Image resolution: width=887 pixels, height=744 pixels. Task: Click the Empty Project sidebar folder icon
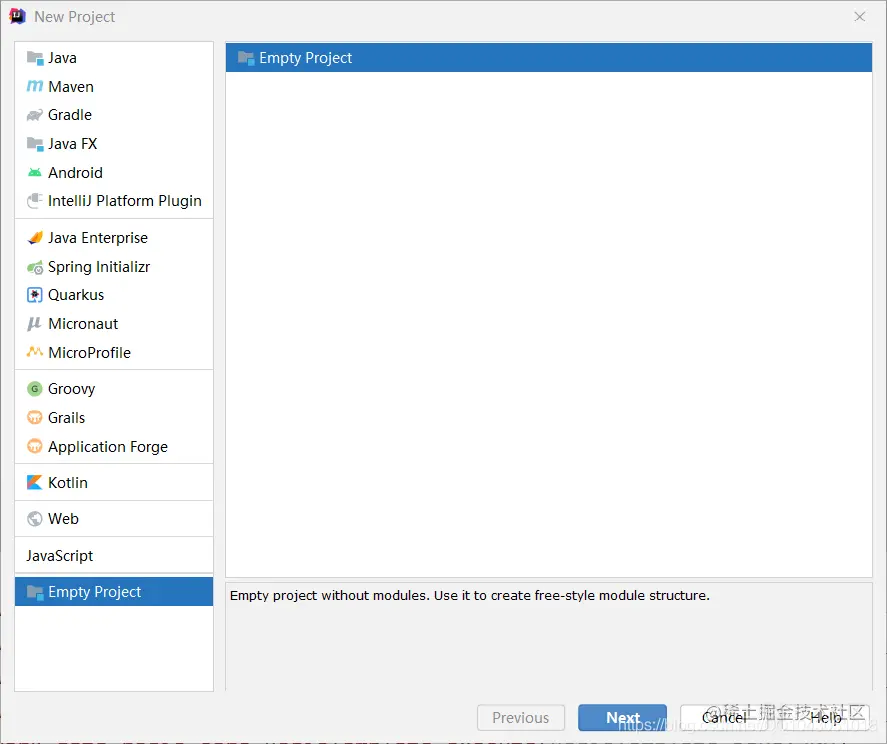point(35,592)
